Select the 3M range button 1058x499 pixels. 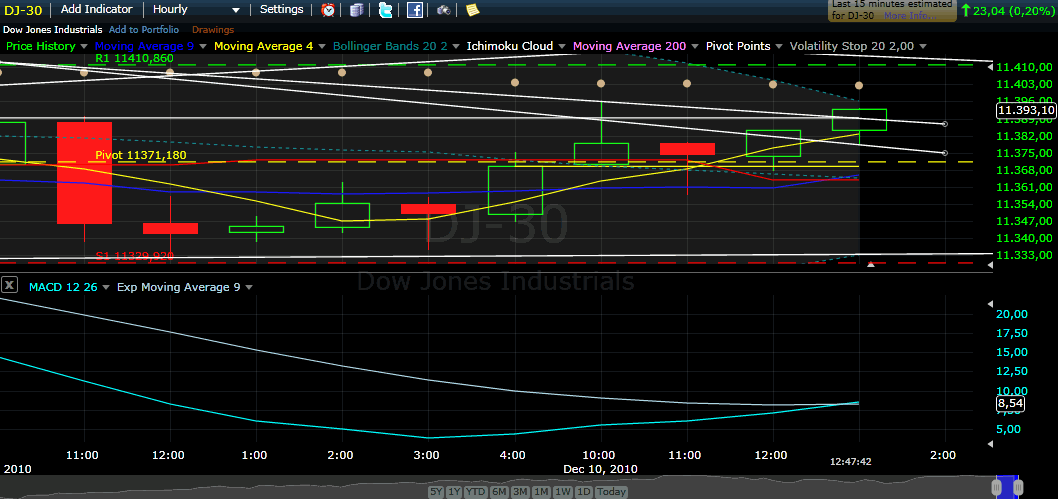coord(520,492)
